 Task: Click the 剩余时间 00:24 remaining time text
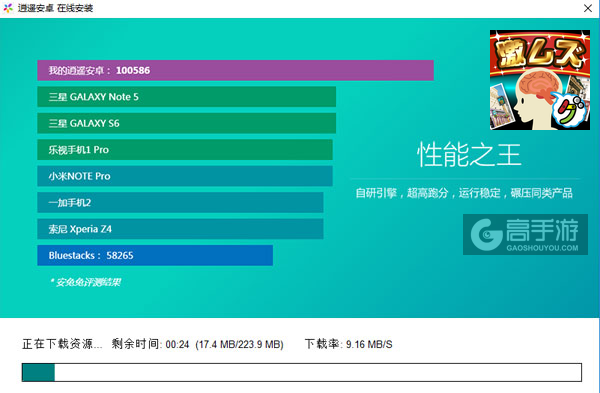[150, 344]
